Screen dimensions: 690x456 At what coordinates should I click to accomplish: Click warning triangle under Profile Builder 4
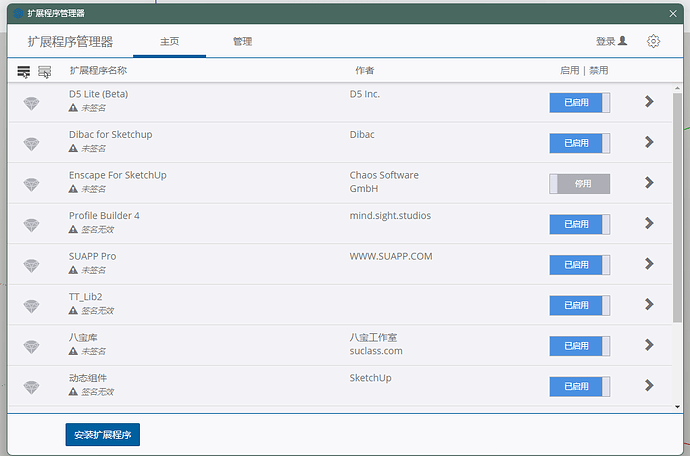(x=73, y=229)
